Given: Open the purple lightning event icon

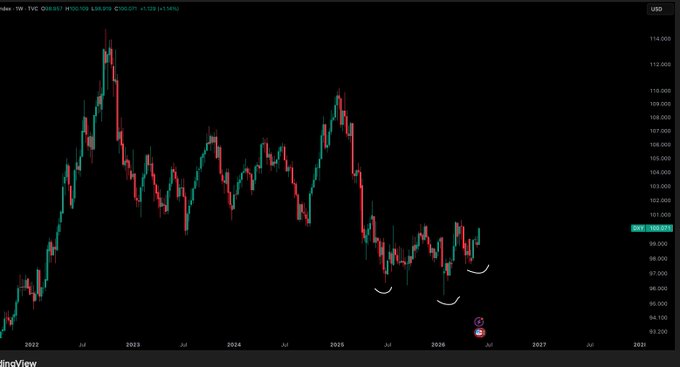Looking at the screenshot, I should tap(479, 321).
